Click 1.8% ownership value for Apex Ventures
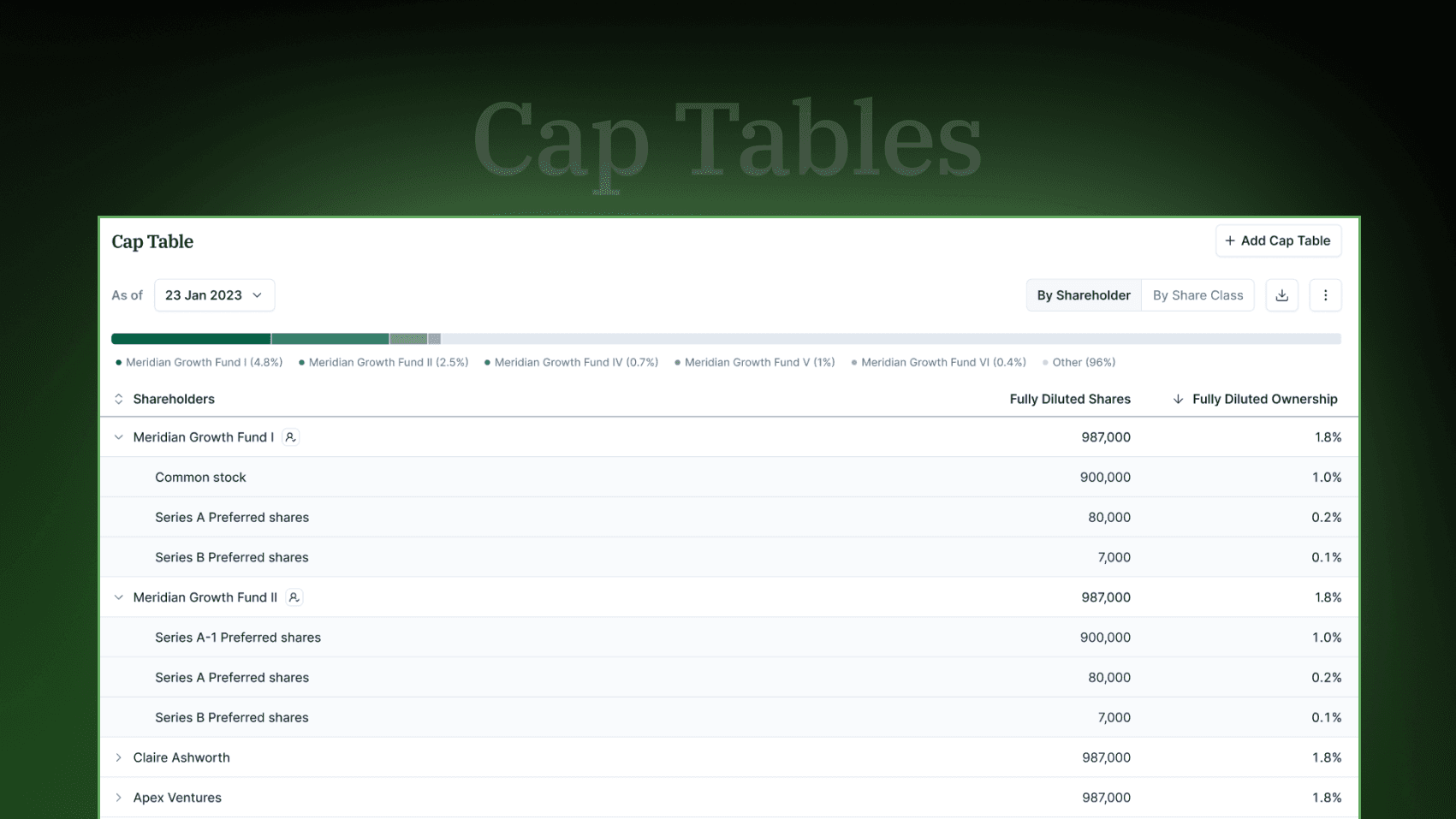Screen dimensions: 1456x819 pyautogui.click(x=1328, y=798)
